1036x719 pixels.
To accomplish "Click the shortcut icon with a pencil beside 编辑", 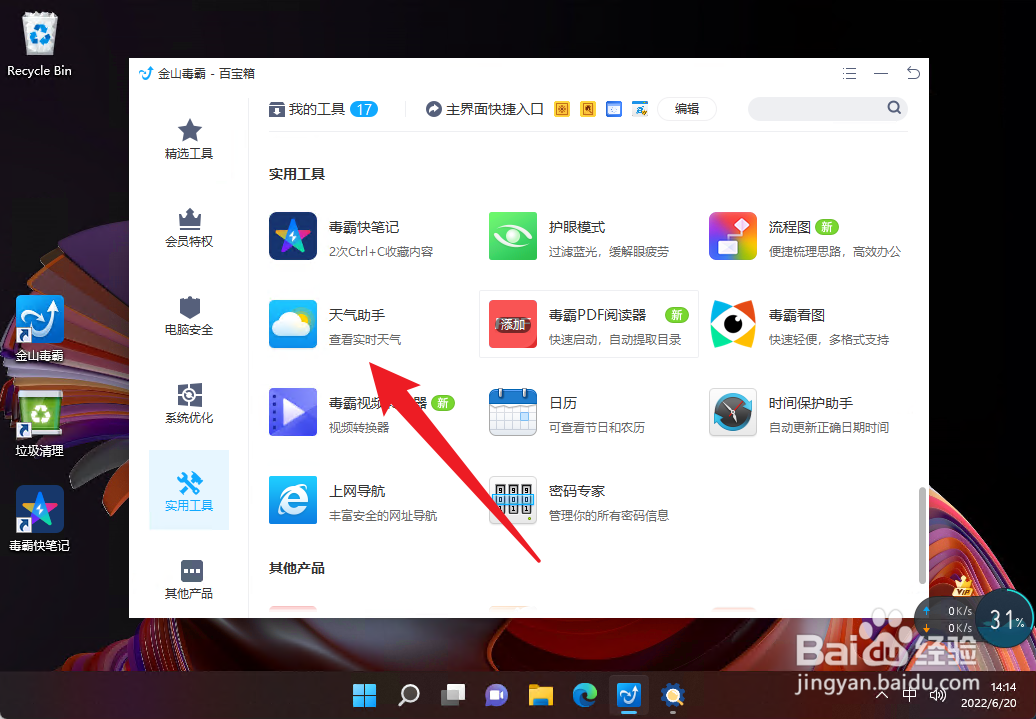I will click(x=640, y=109).
